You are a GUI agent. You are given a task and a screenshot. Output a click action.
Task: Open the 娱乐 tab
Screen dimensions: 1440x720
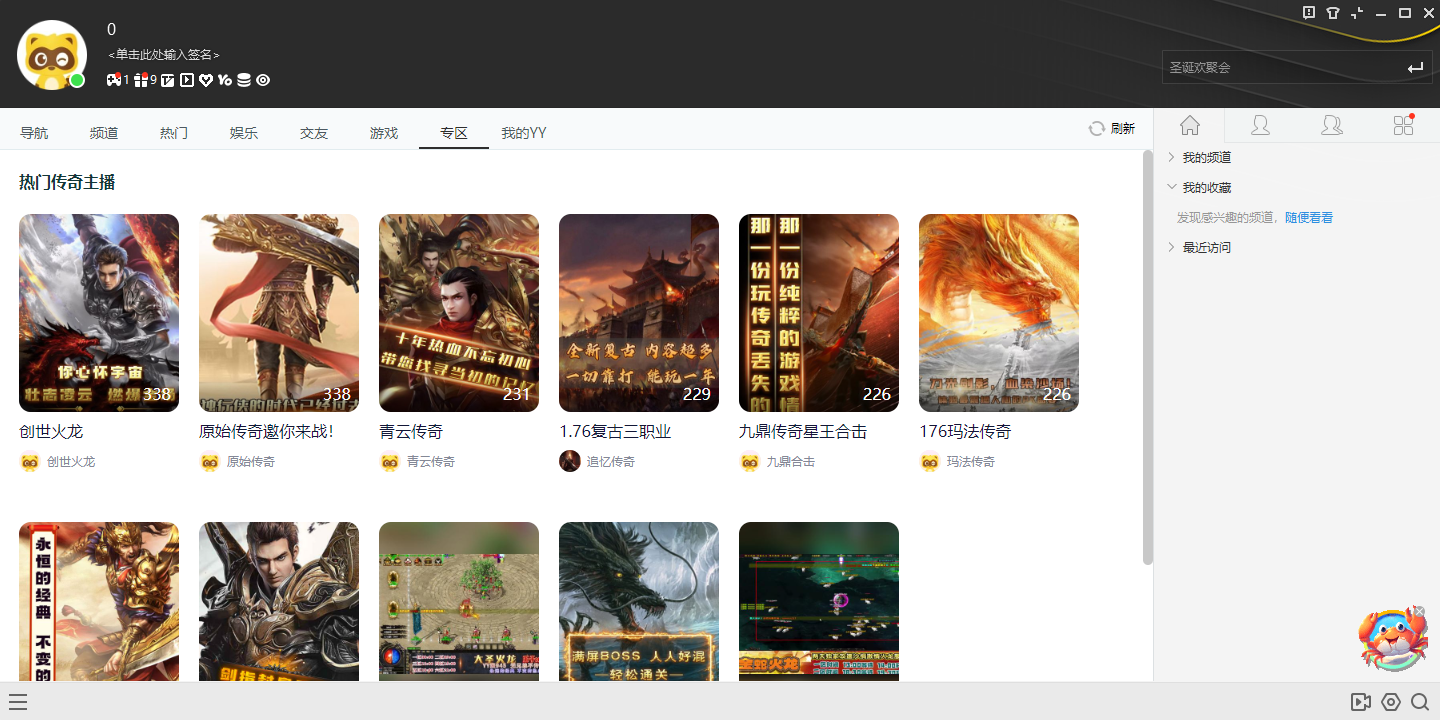pos(244,133)
